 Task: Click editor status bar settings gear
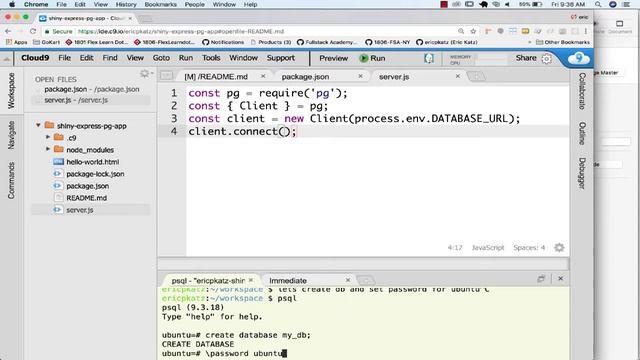point(559,247)
